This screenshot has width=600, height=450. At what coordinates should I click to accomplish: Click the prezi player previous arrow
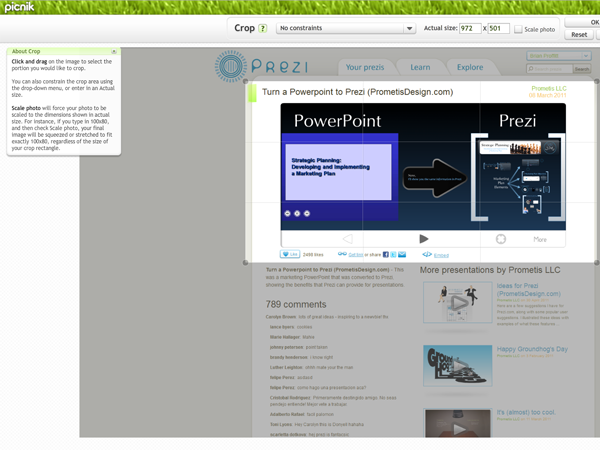point(347,239)
